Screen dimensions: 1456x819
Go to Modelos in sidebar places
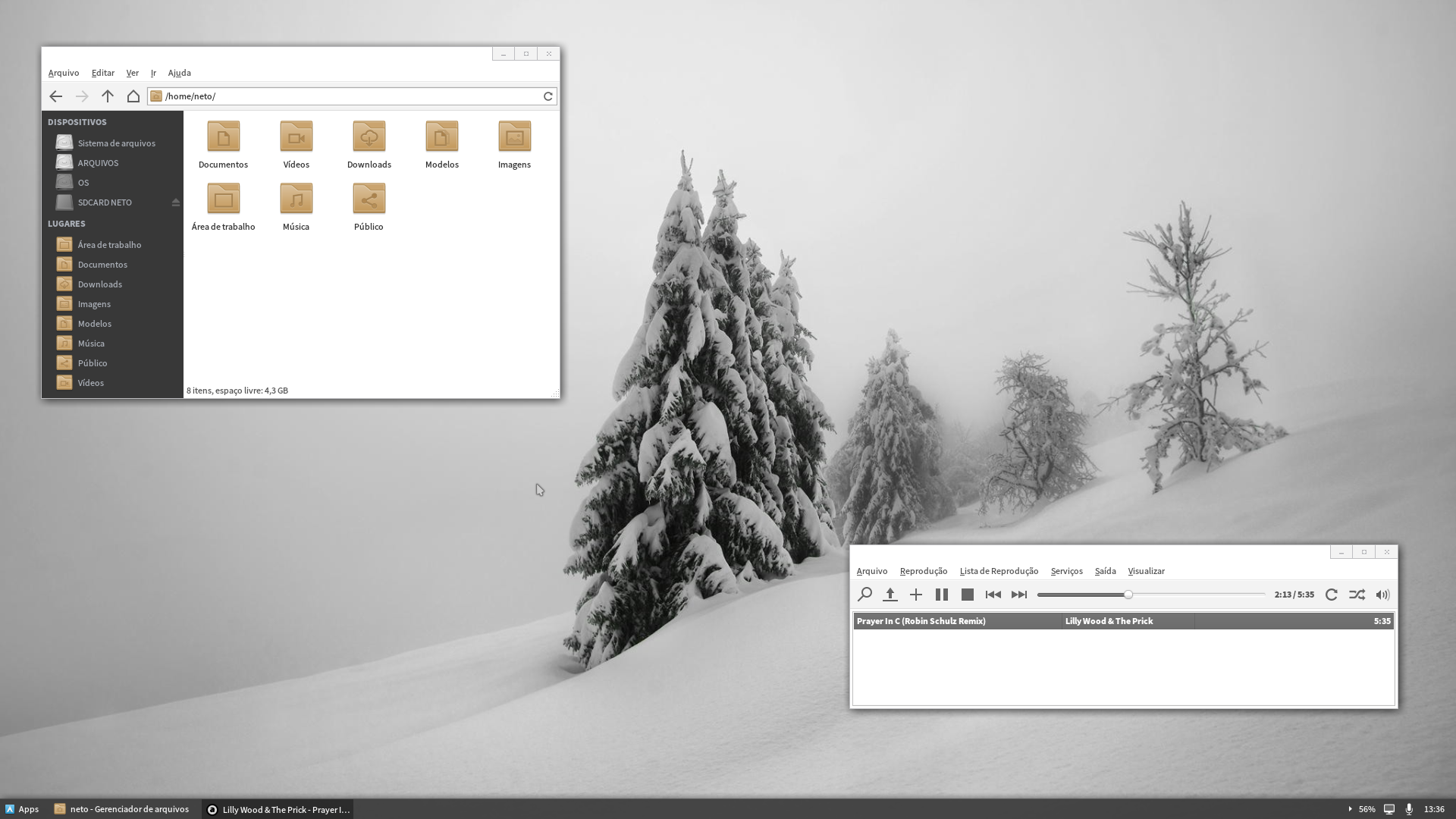pos(112,324)
